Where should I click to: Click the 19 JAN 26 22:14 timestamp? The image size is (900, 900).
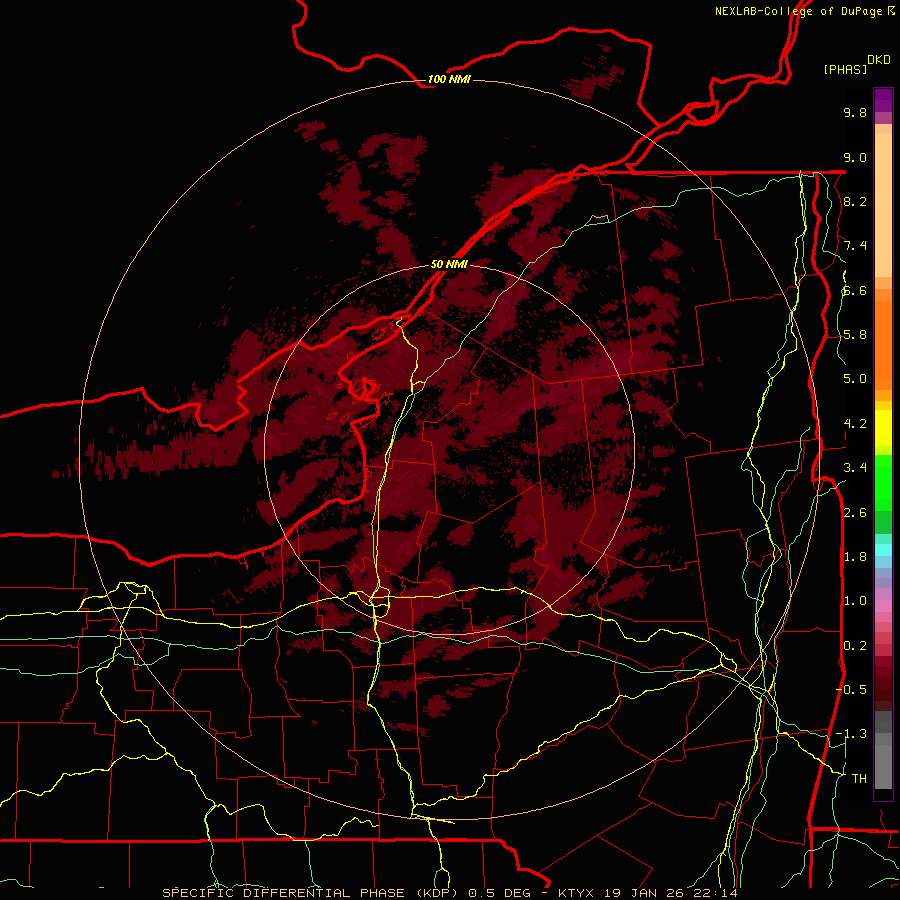[x=671, y=893]
